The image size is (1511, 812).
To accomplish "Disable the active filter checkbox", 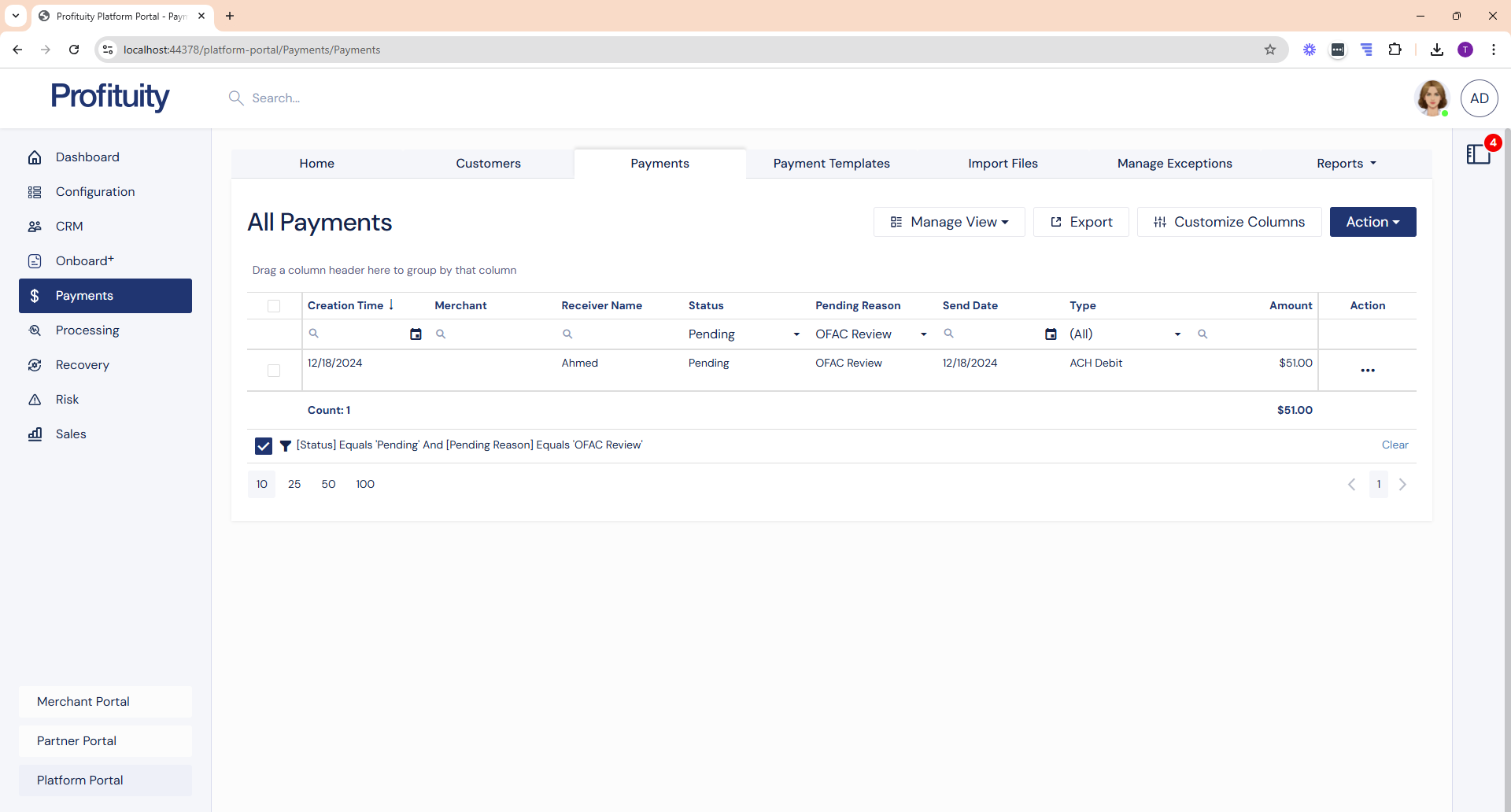I will [x=264, y=446].
